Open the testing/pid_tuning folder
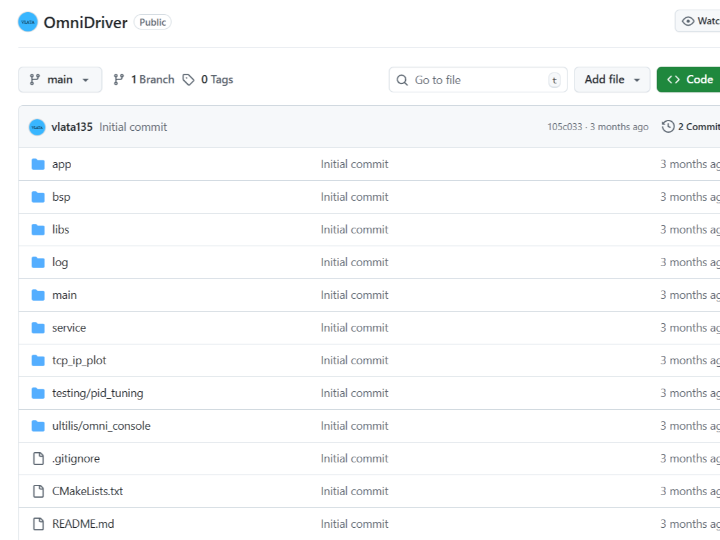Image resolution: width=720 pixels, height=540 pixels. point(97,393)
